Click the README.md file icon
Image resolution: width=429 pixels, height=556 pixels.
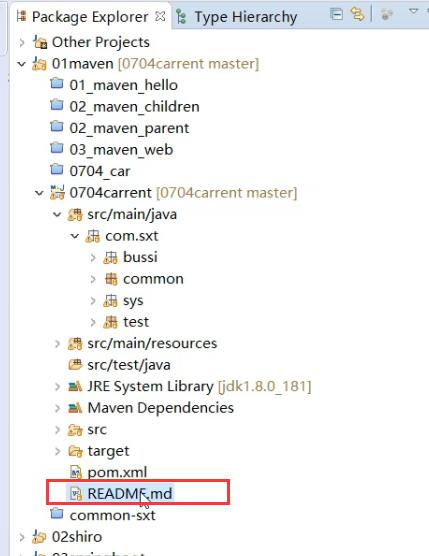click(76, 494)
